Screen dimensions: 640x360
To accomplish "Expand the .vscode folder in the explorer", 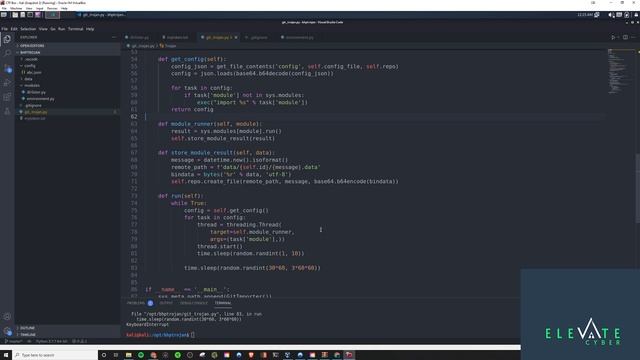I will click(67, 59).
